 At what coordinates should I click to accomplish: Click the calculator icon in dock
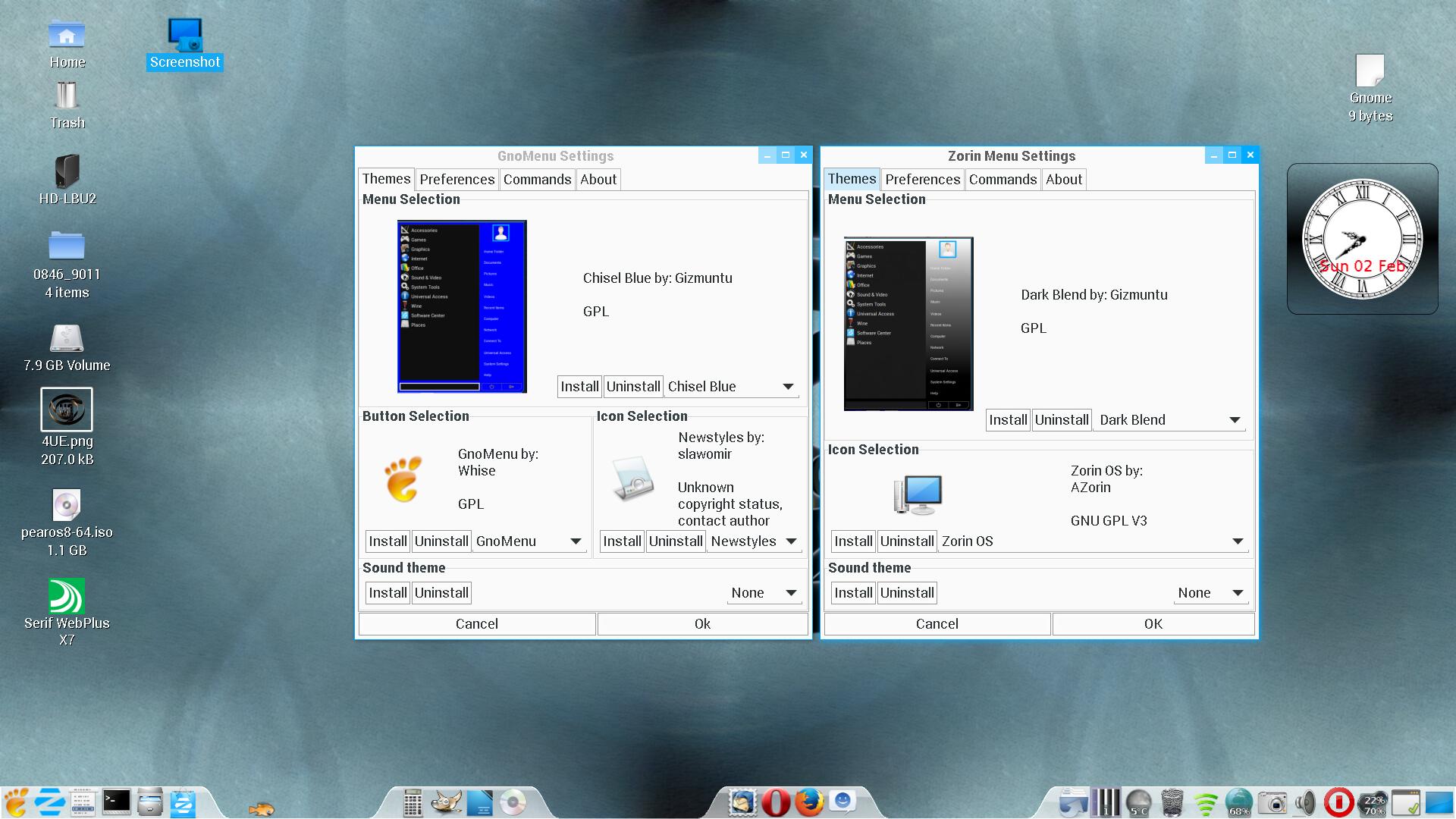pyautogui.click(x=412, y=802)
